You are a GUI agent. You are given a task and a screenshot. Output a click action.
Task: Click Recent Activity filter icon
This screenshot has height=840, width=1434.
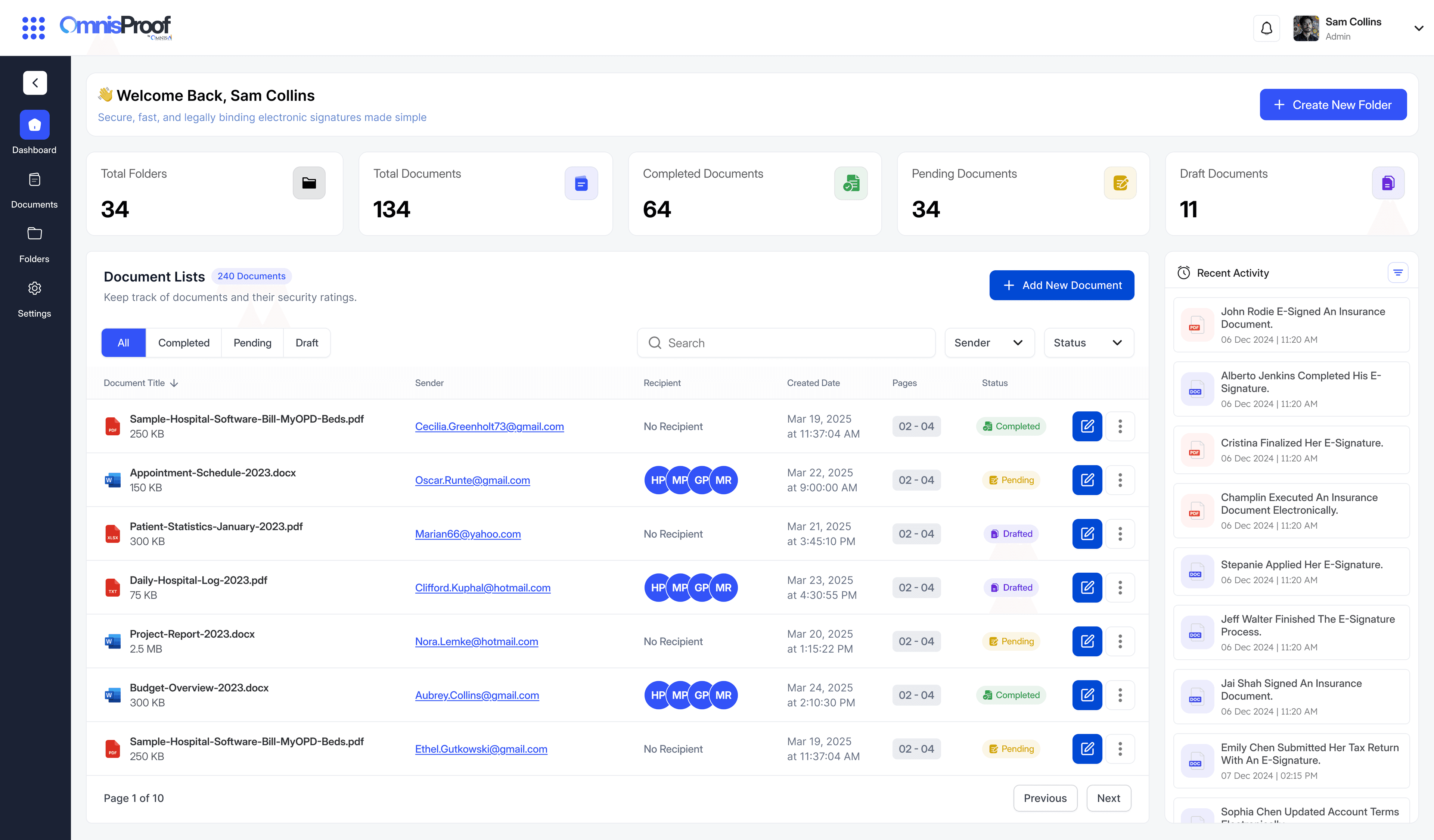tap(1397, 273)
